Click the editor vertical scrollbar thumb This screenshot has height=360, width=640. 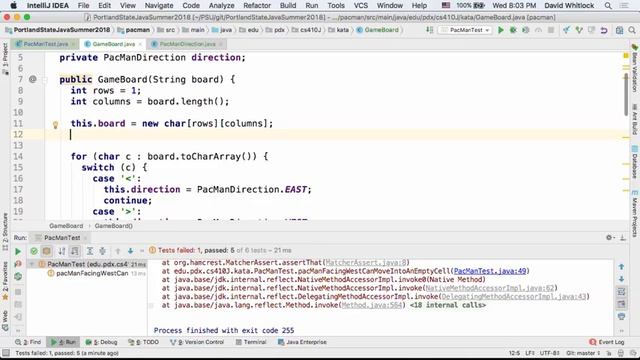(x=626, y=94)
